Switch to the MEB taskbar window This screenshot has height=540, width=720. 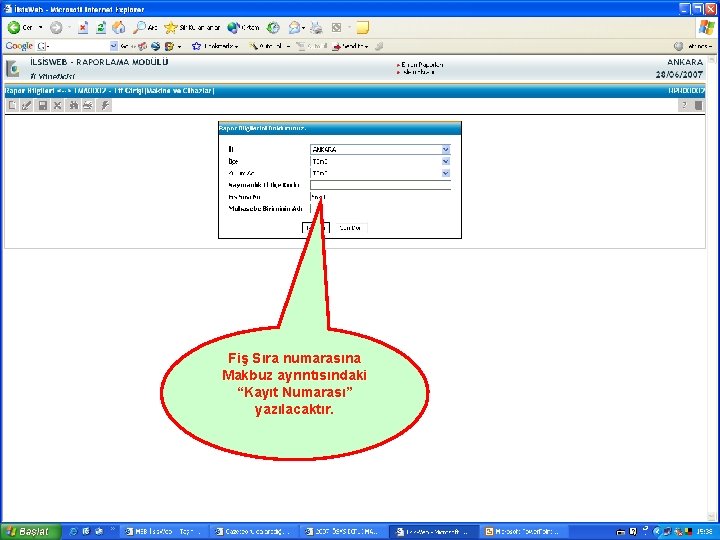coord(163,532)
